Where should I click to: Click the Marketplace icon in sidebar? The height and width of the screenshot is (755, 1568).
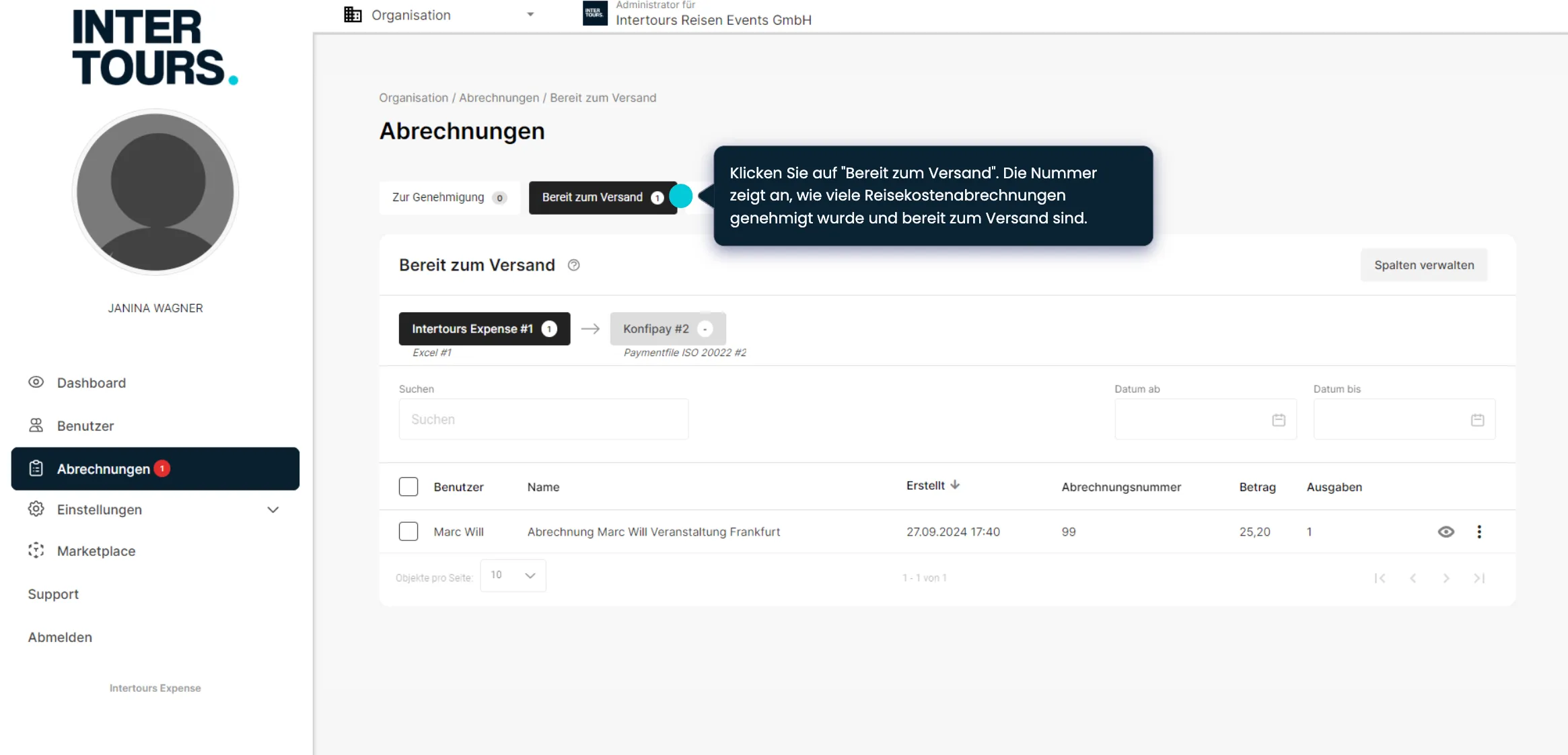tap(36, 550)
